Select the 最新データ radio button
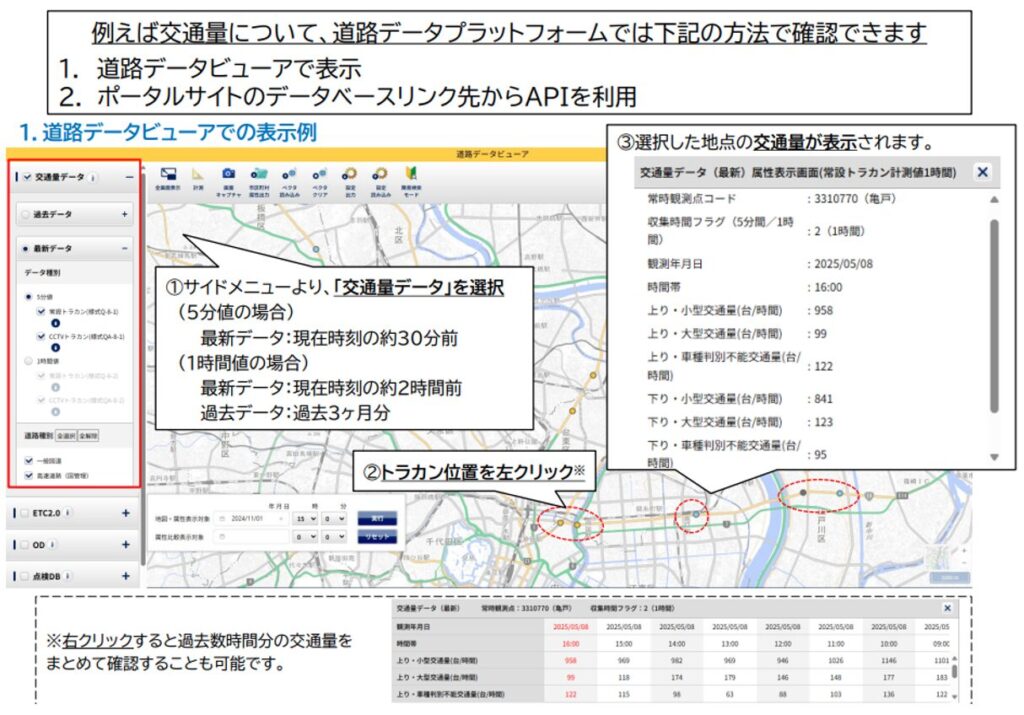Image resolution: width=1024 pixels, height=715 pixels. point(25,249)
